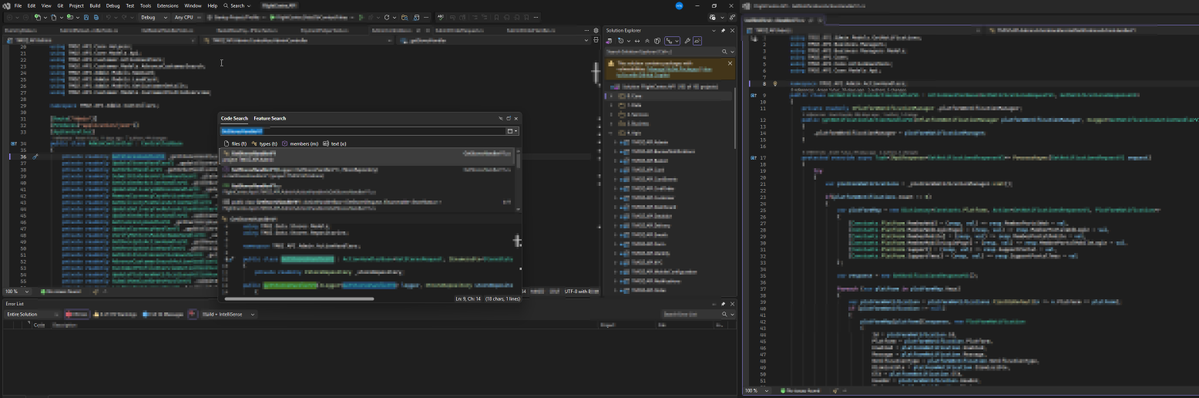Click the Error List filter icon
Viewport: 1199px width, 398px height.
[x=192, y=314]
